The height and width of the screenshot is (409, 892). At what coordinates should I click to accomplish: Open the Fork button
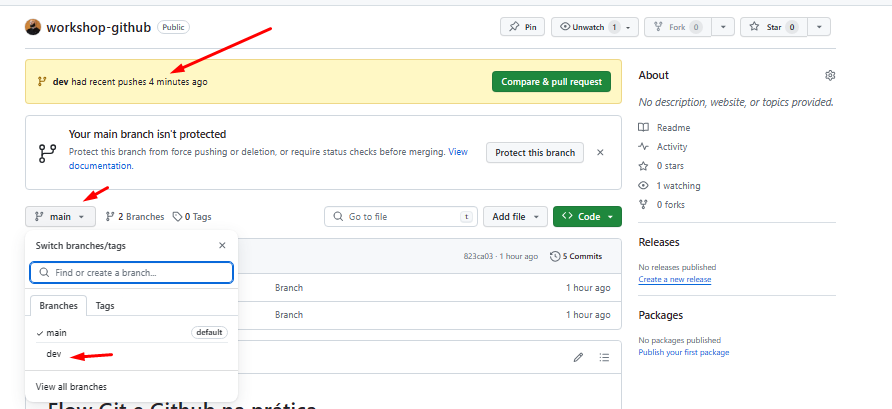[678, 27]
